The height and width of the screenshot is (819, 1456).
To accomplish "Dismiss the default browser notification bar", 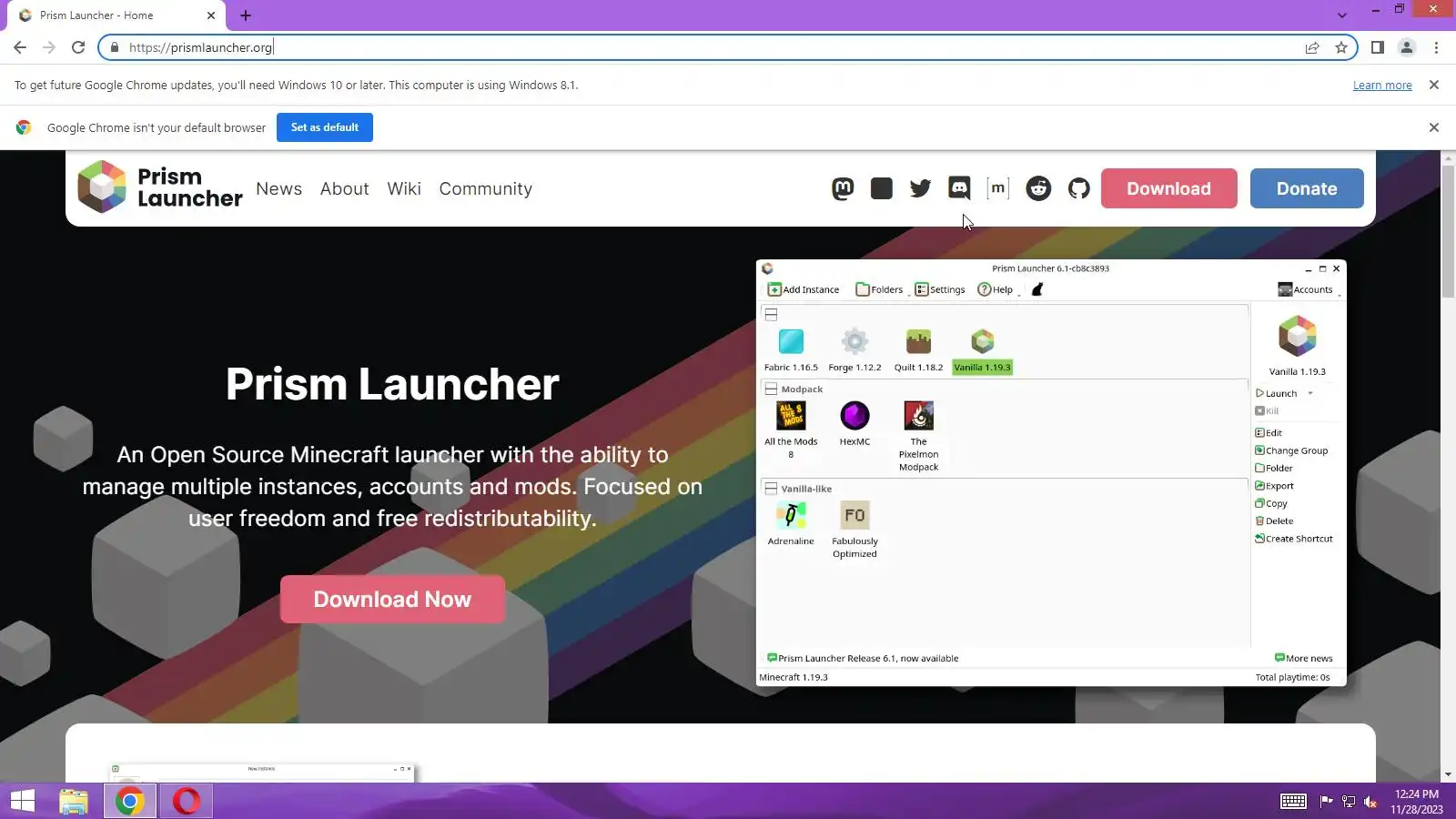I will [x=1434, y=127].
